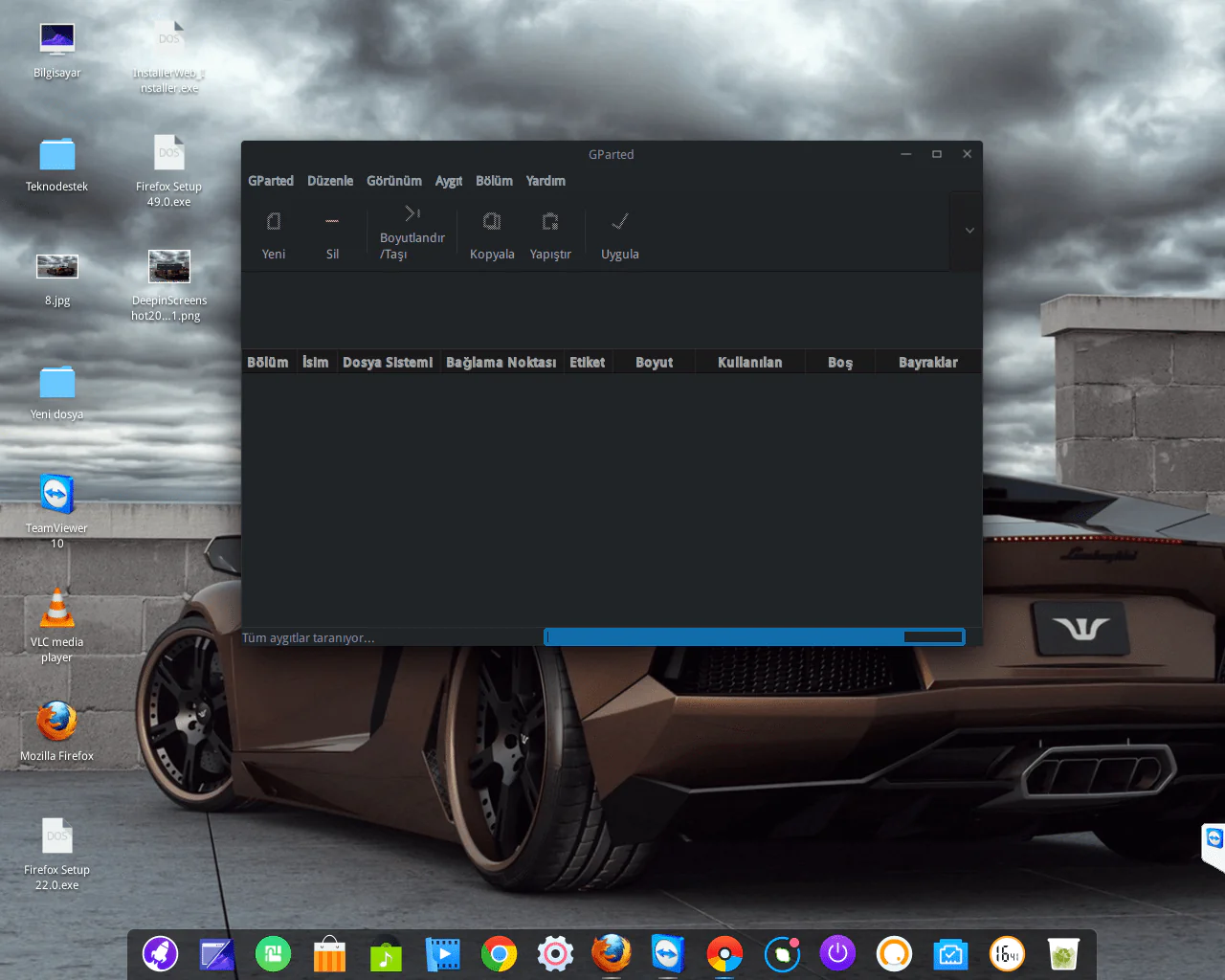
Task: Click the Dosya Sistemi column header
Action: pos(387,362)
